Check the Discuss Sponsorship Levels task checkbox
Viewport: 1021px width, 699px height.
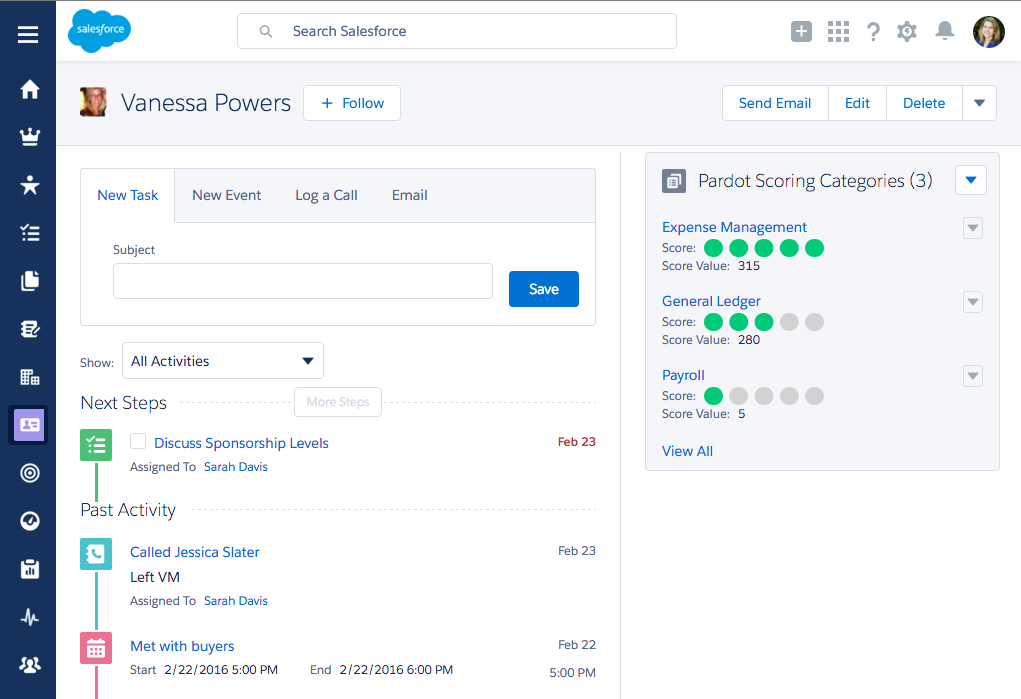tap(137, 441)
